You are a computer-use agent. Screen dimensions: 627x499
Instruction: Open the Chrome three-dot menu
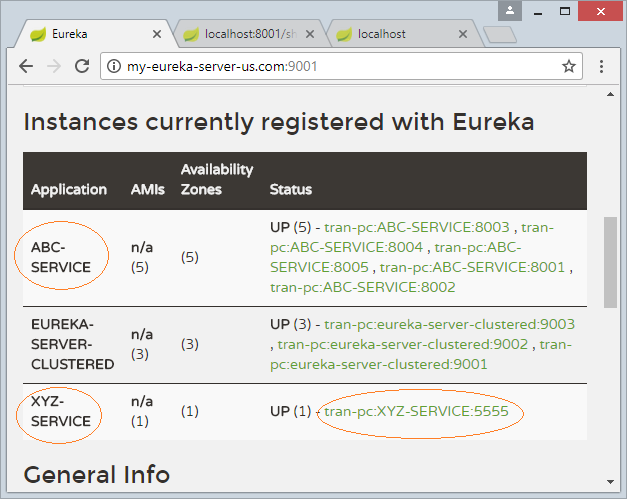(x=601, y=66)
